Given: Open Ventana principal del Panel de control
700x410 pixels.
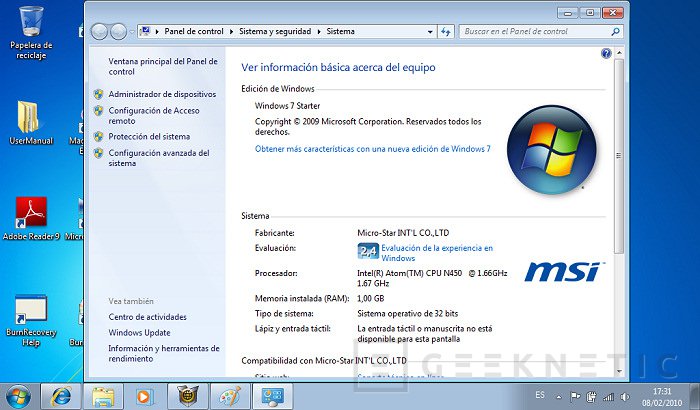Looking at the screenshot, I should (x=163, y=66).
